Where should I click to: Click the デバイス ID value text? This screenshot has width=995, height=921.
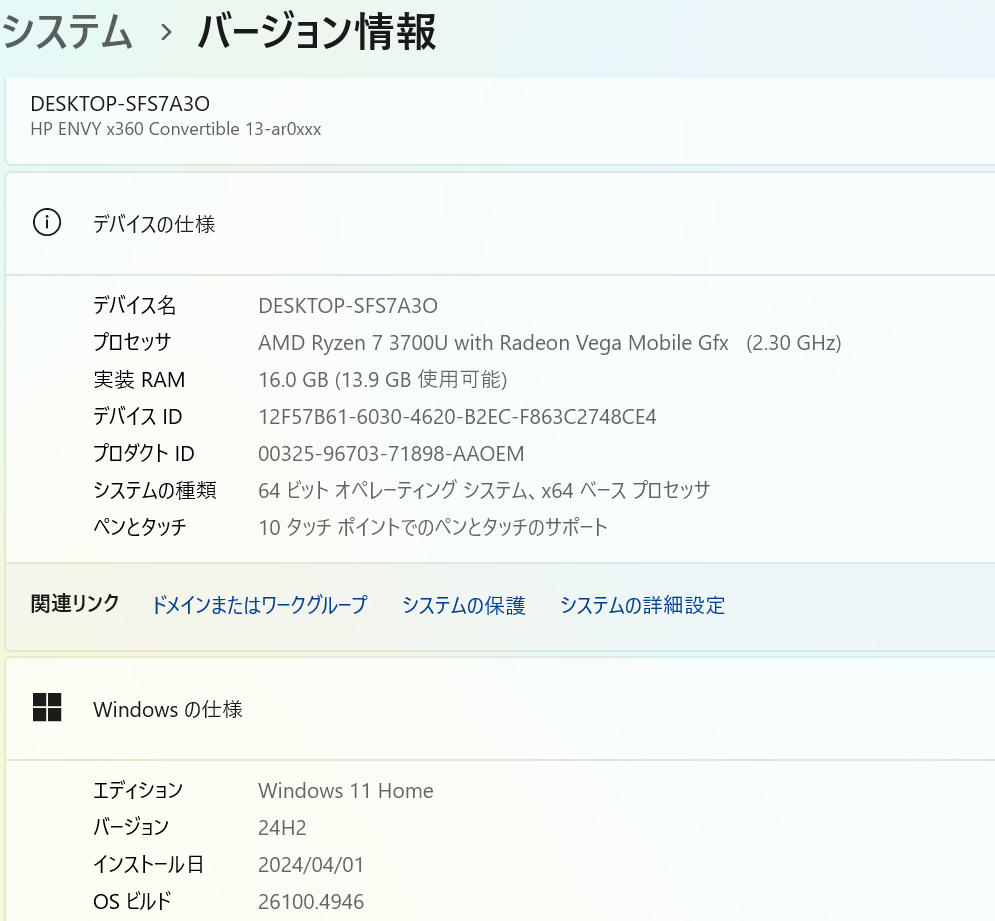457,417
